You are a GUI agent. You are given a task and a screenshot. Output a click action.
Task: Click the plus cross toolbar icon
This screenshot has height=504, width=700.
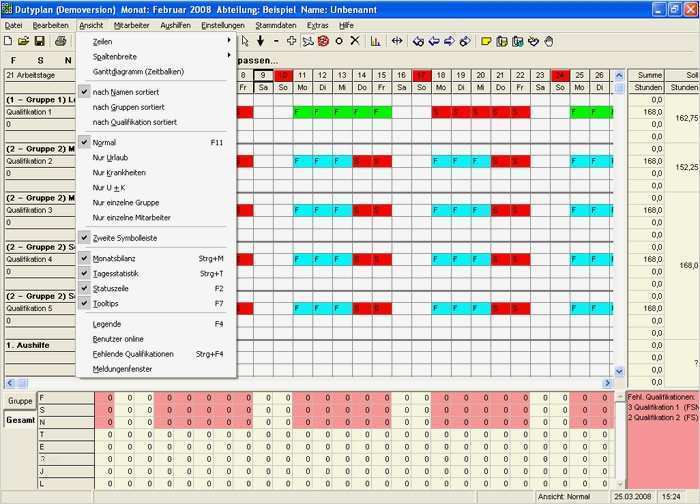tap(292, 42)
